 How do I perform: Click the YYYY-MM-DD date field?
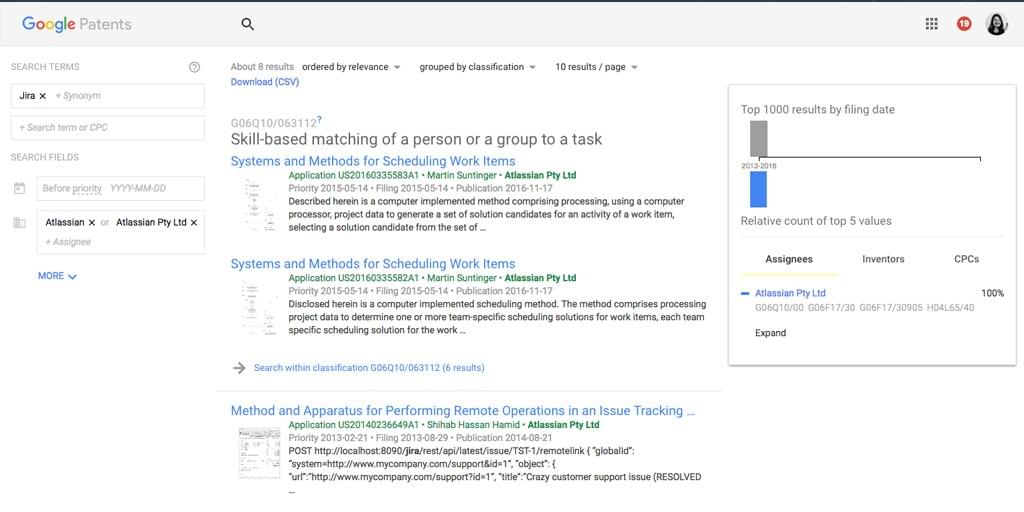coord(137,189)
